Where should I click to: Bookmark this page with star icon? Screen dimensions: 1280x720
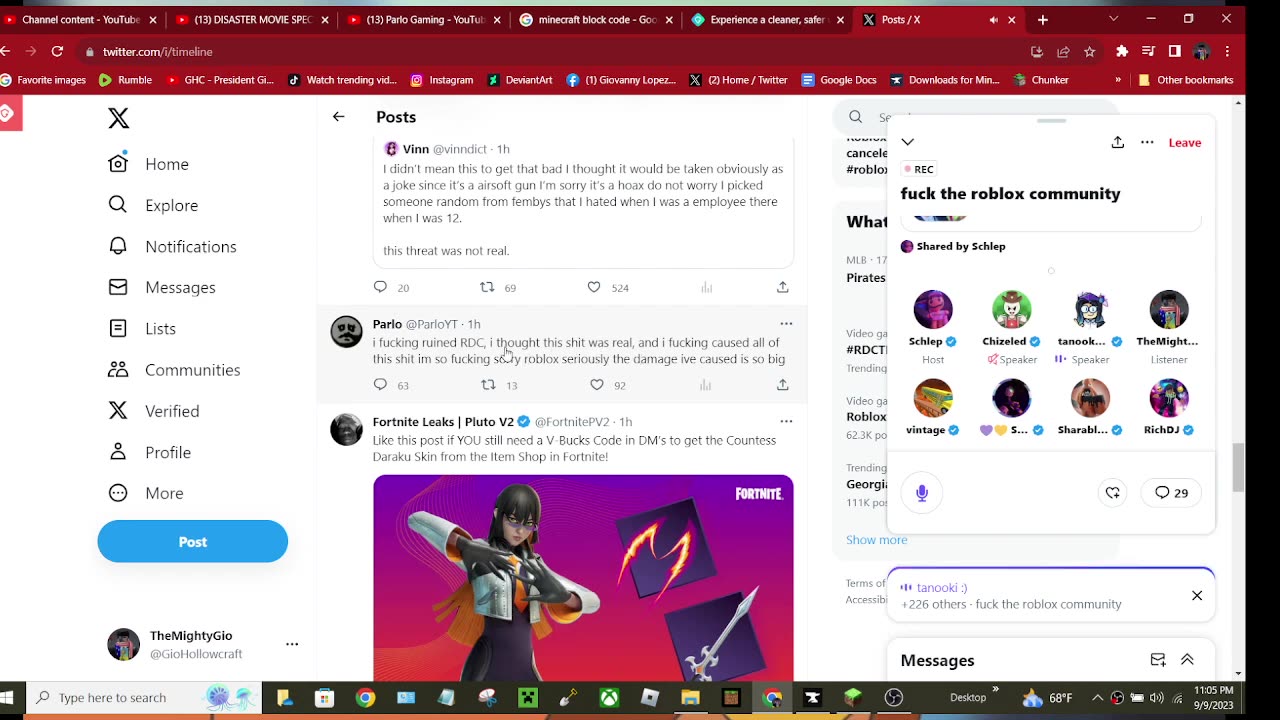coord(1090,52)
